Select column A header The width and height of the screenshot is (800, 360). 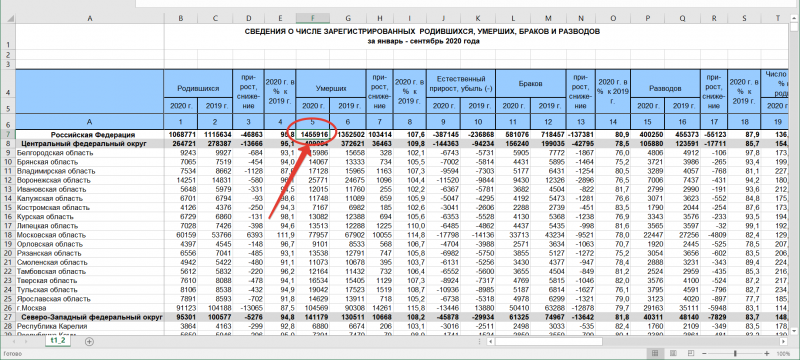pos(90,18)
